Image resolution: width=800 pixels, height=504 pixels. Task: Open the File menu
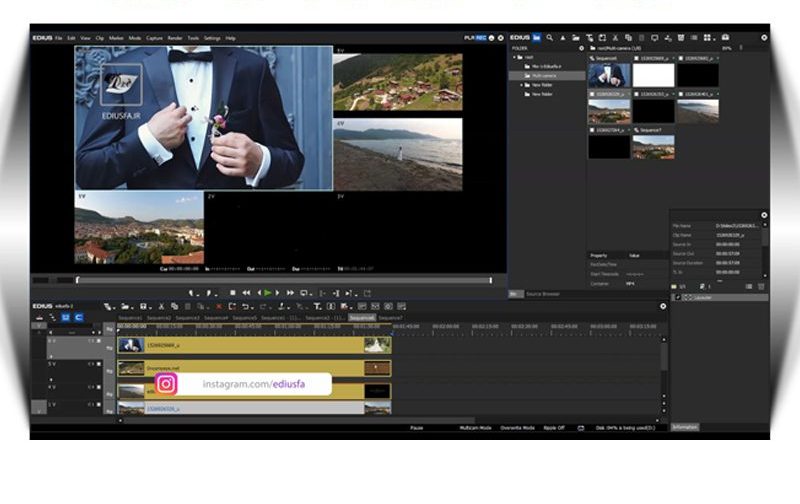[x=59, y=38]
